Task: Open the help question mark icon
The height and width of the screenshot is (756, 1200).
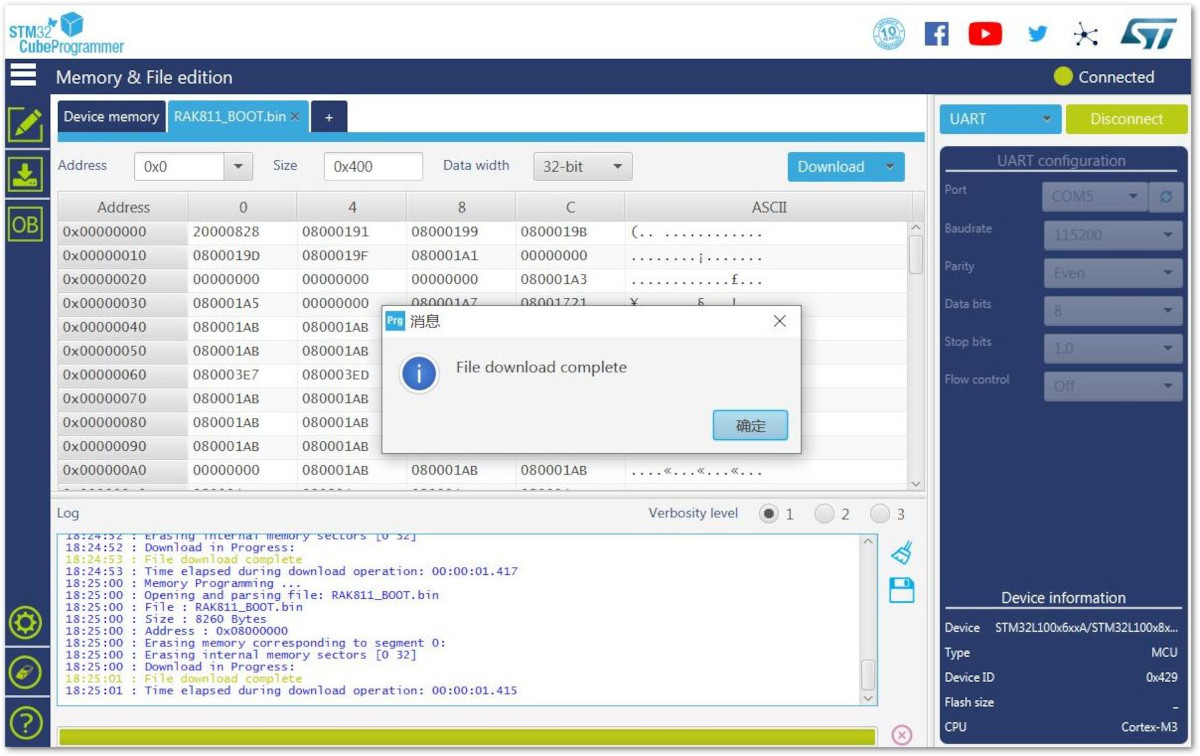Action: 24,722
